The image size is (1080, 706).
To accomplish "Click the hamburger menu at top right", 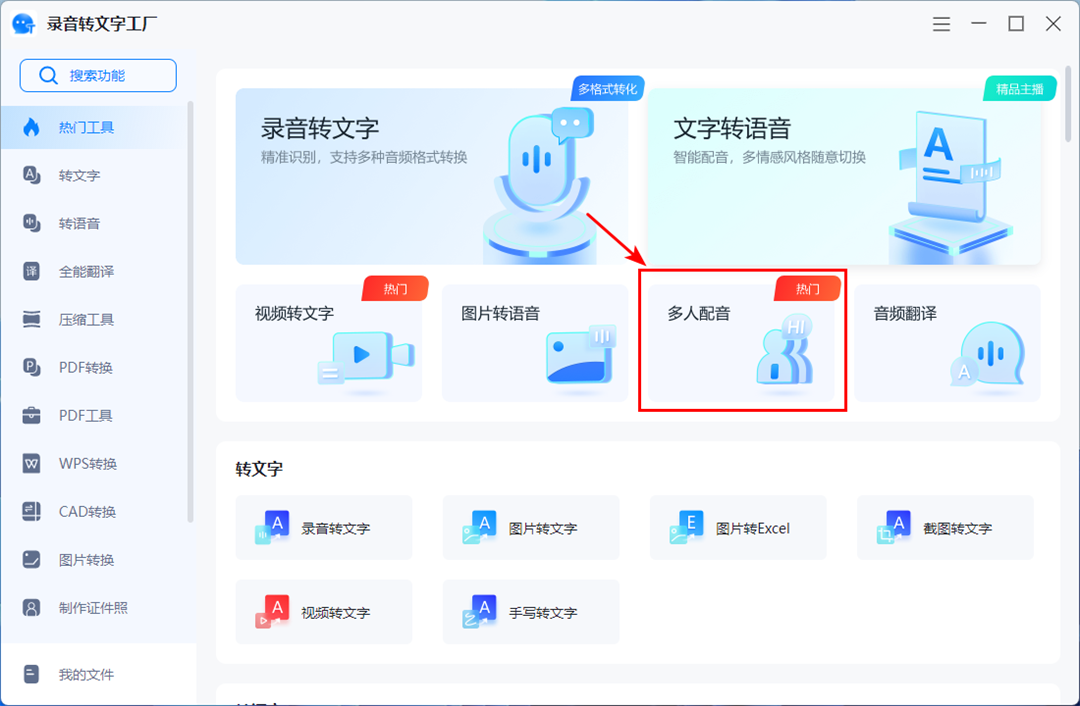I will pyautogui.click(x=941, y=24).
